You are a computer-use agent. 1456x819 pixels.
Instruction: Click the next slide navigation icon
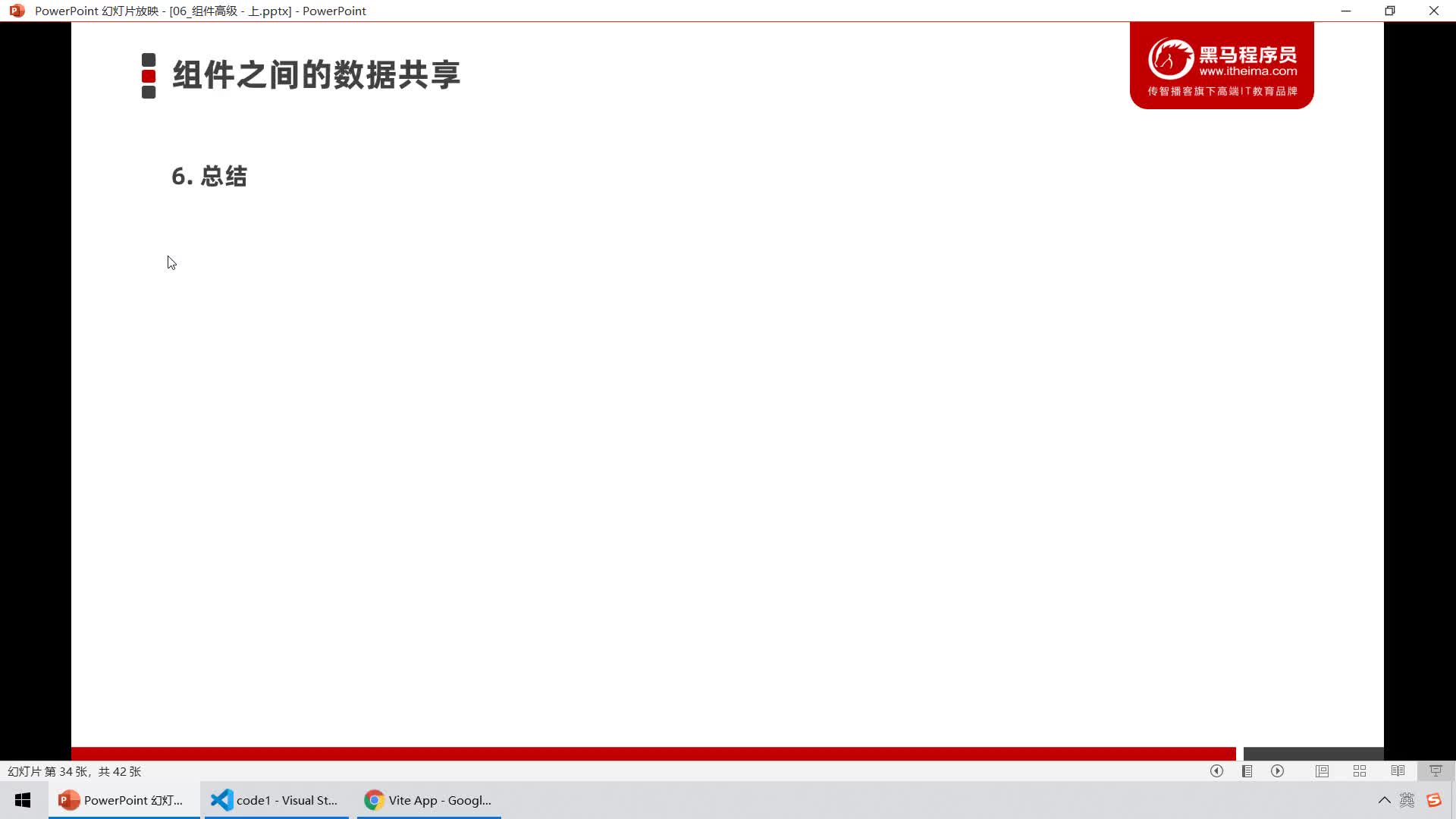click(x=1278, y=771)
